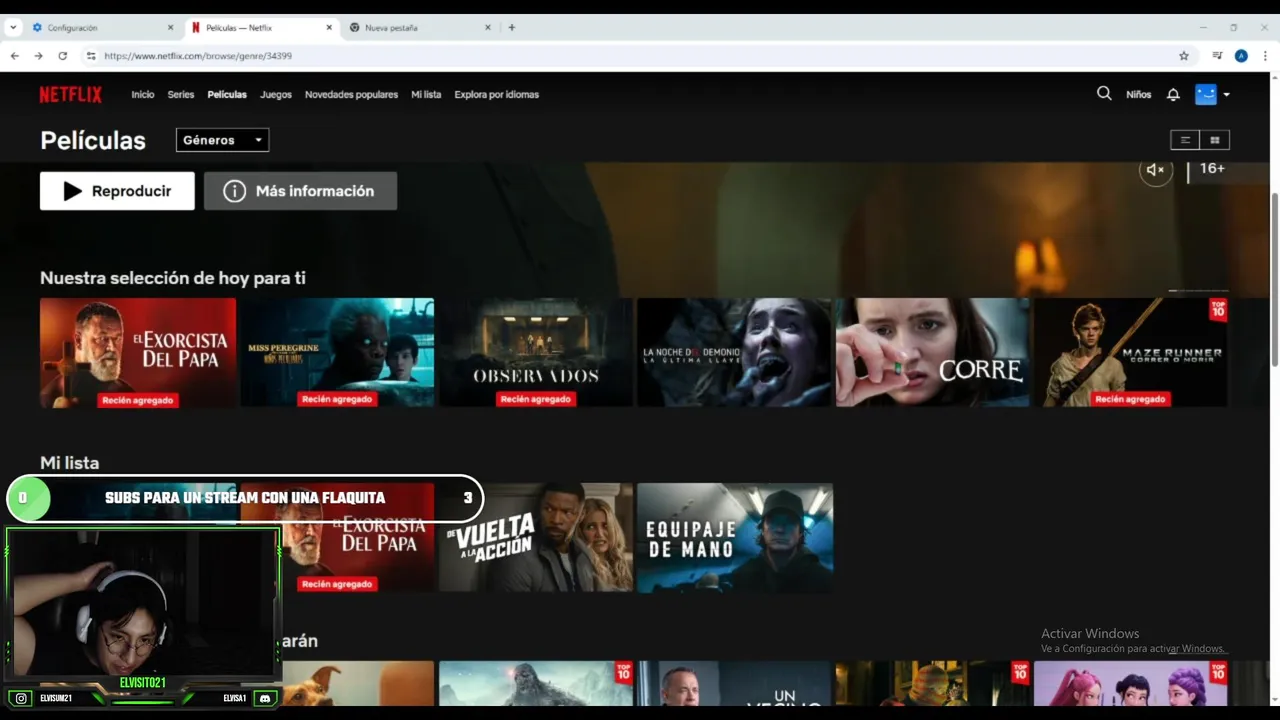1280x720 pixels.
Task: Click the row pagination indicator
Action: (x=1198, y=291)
